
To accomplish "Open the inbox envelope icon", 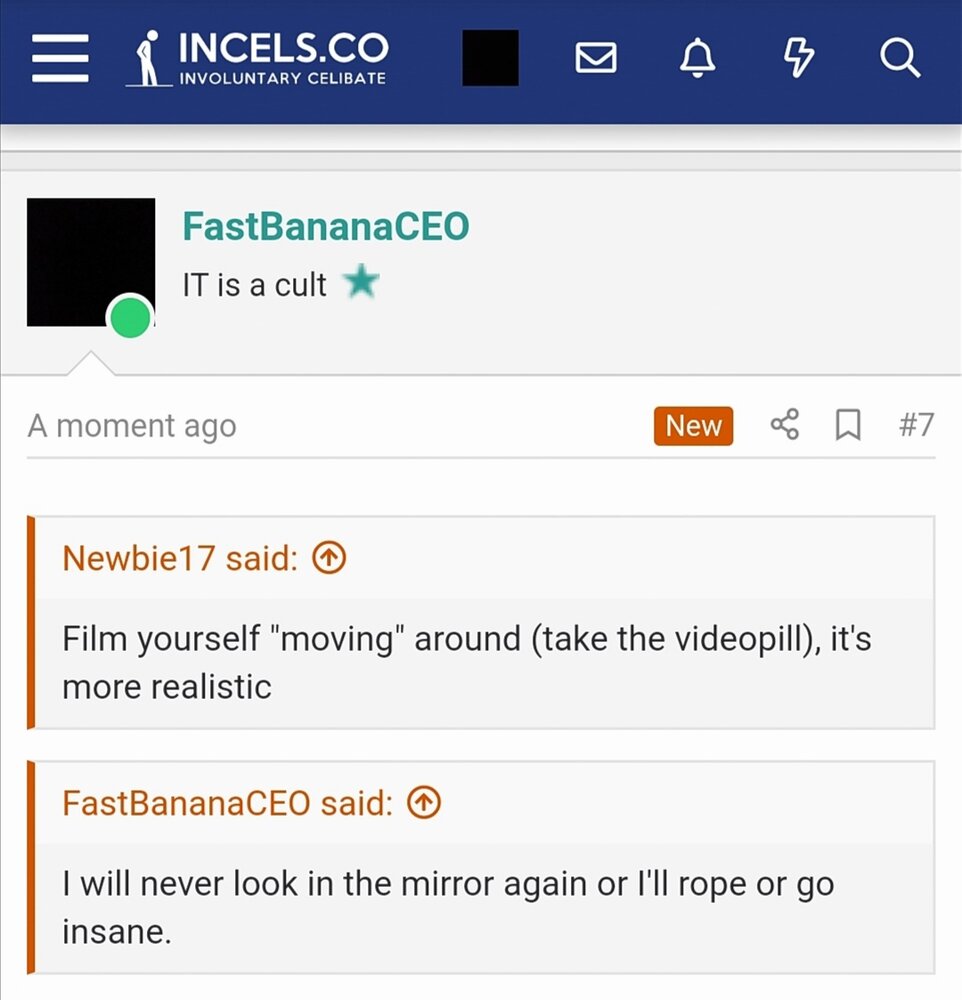I will pyautogui.click(x=596, y=59).
